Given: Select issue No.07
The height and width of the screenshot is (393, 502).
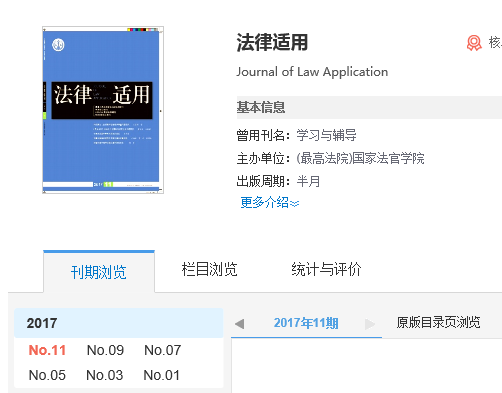Looking at the screenshot, I should coord(163,350).
